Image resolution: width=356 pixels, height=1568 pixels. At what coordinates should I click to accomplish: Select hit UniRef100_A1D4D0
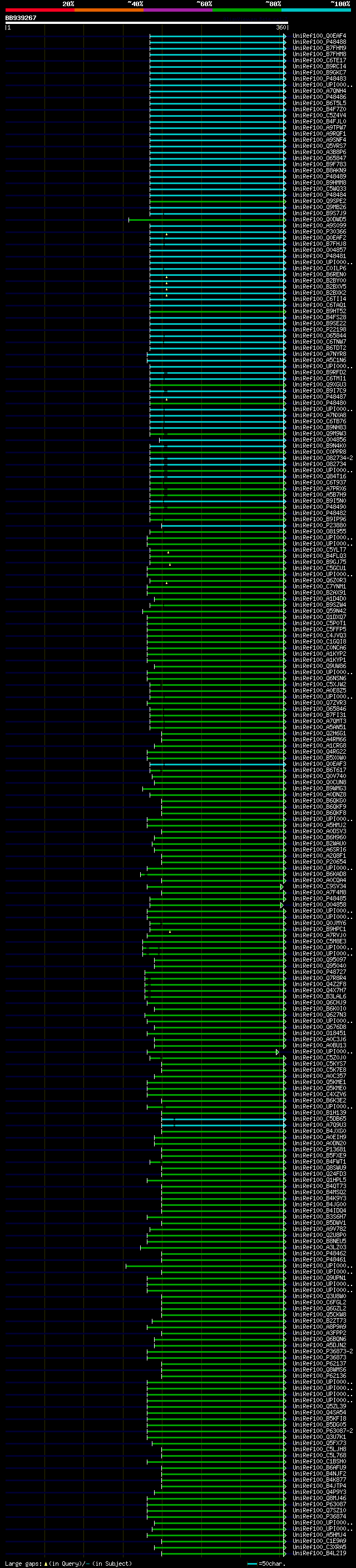[319, 598]
